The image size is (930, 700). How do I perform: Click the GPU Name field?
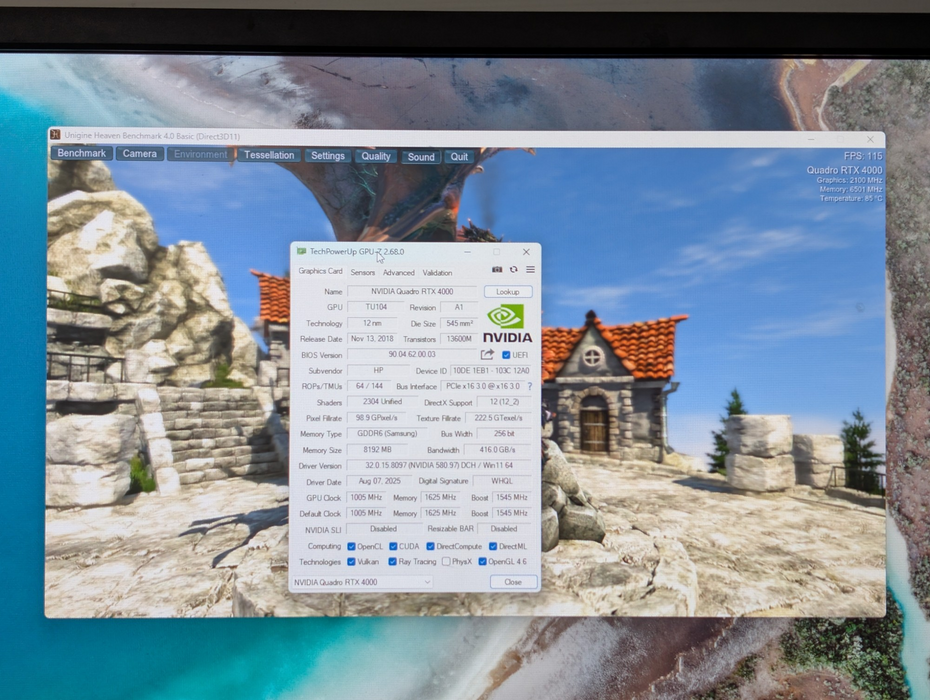412,291
